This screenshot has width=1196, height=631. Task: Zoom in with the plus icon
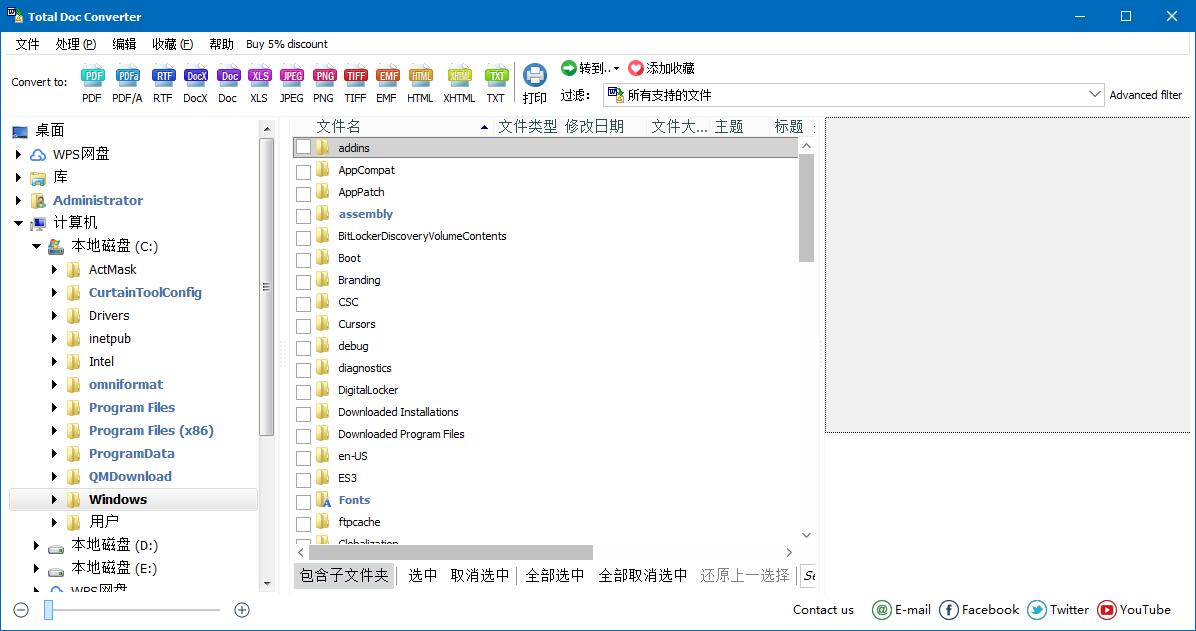tap(242, 610)
